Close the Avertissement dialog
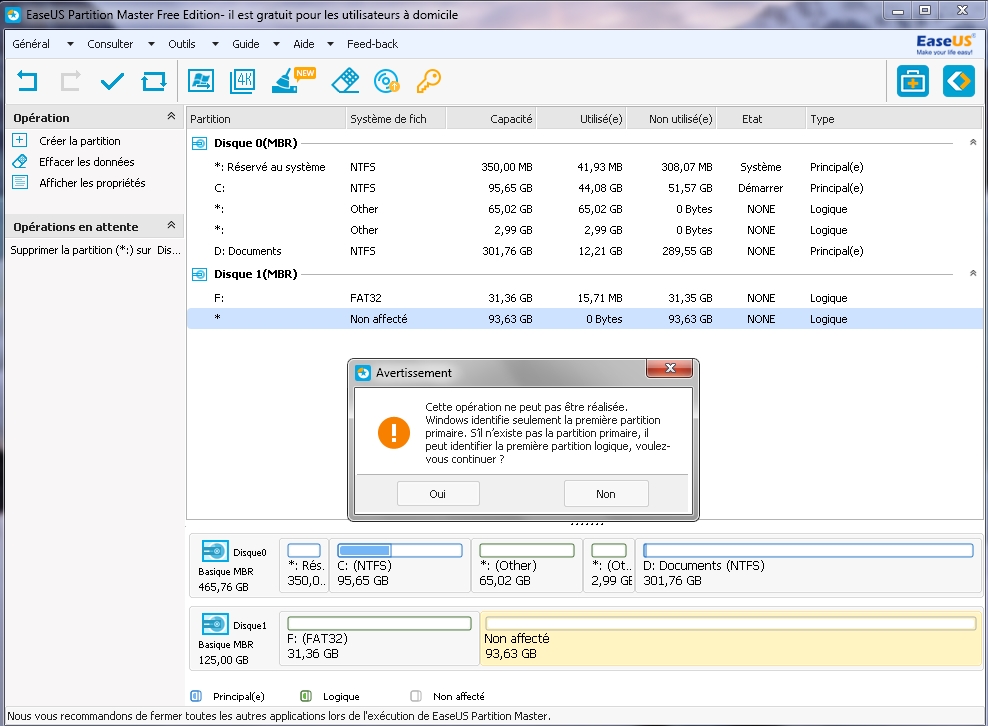Screen dimensions: 988x726 pos(670,368)
